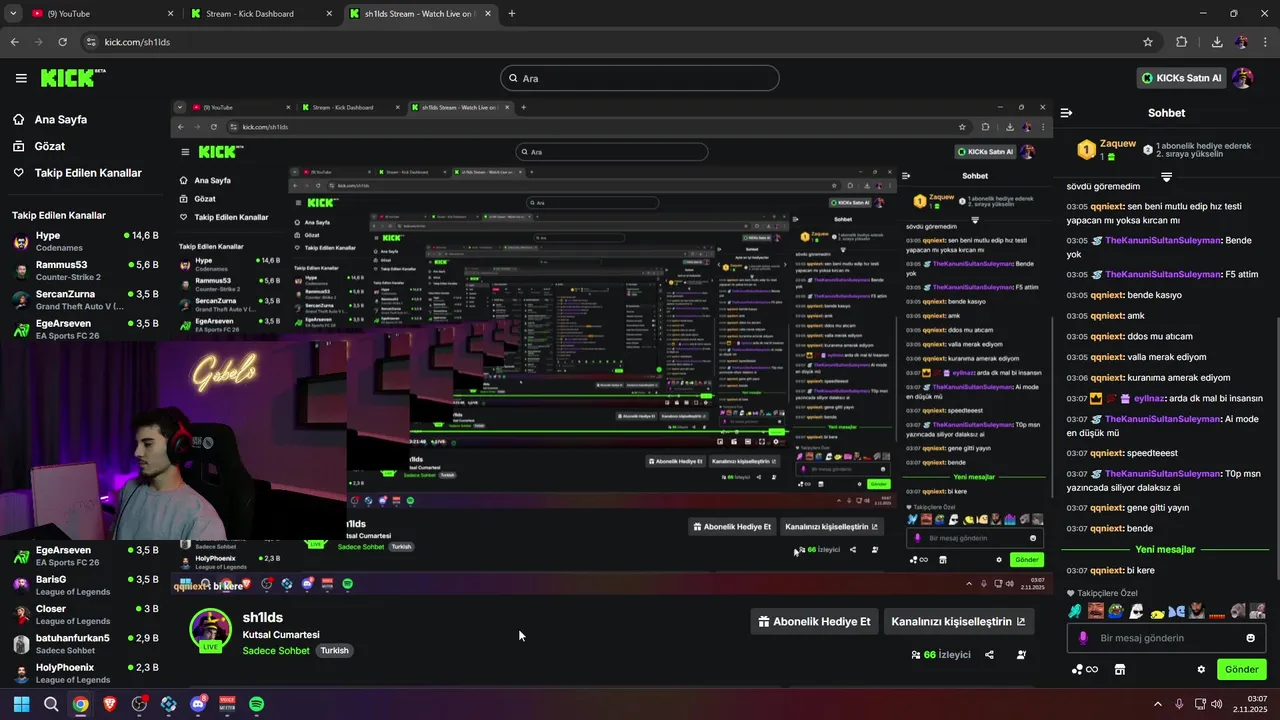Open Rammus53 channel in sidebar
Viewport: 1280px width, 720px height.
pos(86,270)
